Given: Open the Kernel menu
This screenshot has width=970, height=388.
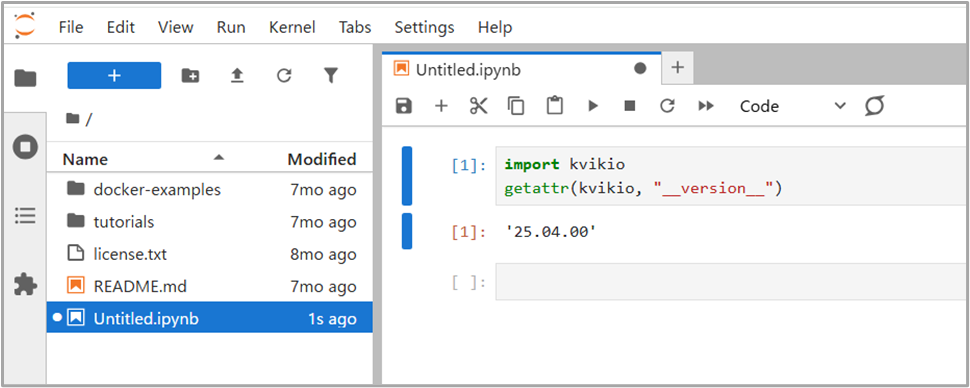Looking at the screenshot, I should [292, 27].
